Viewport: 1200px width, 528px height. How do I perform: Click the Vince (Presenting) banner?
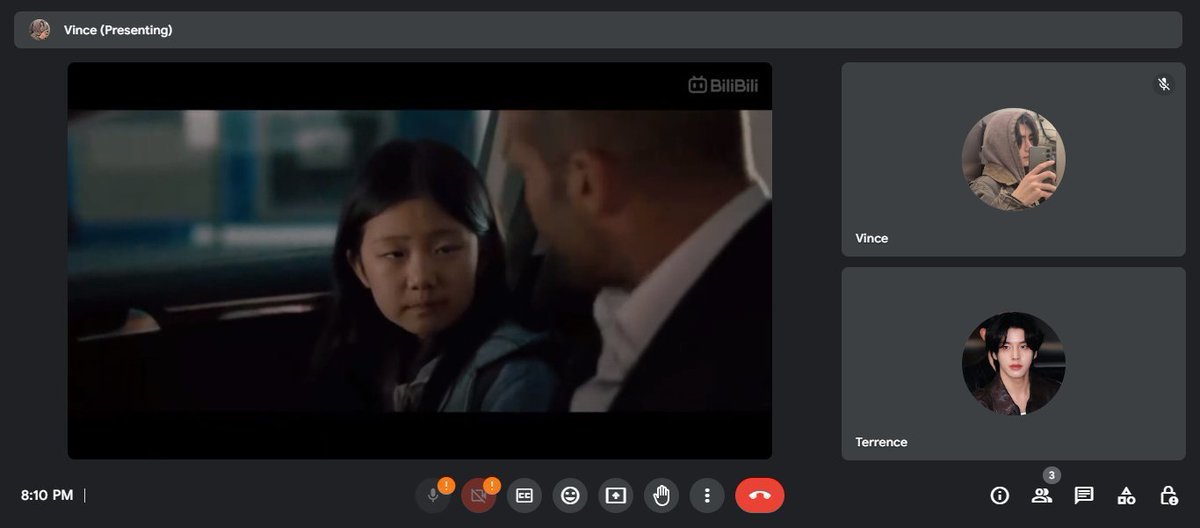click(598, 30)
